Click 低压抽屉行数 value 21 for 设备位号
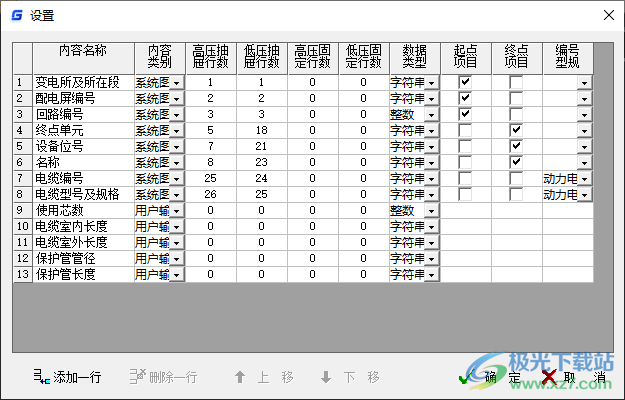Screen dimensions: 625x400 point(261,146)
